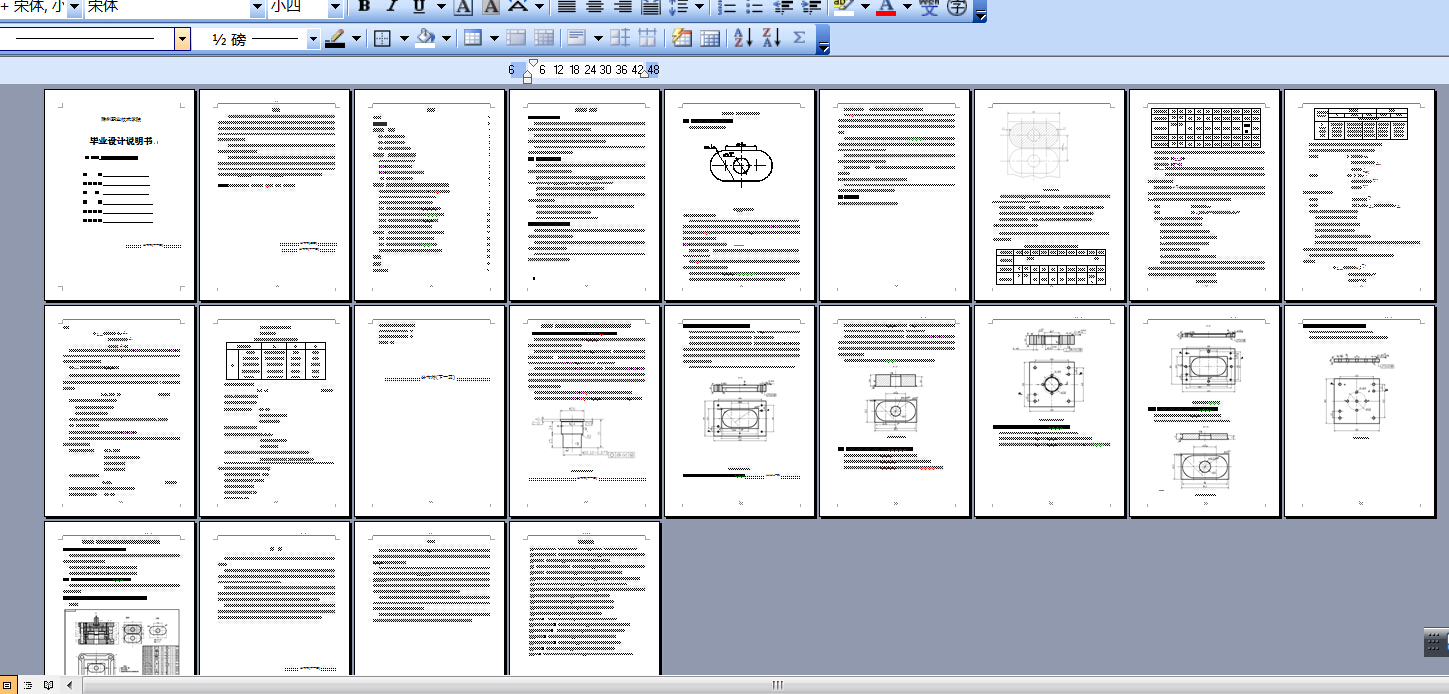Click the AutoSum sigma icon

click(799, 39)
